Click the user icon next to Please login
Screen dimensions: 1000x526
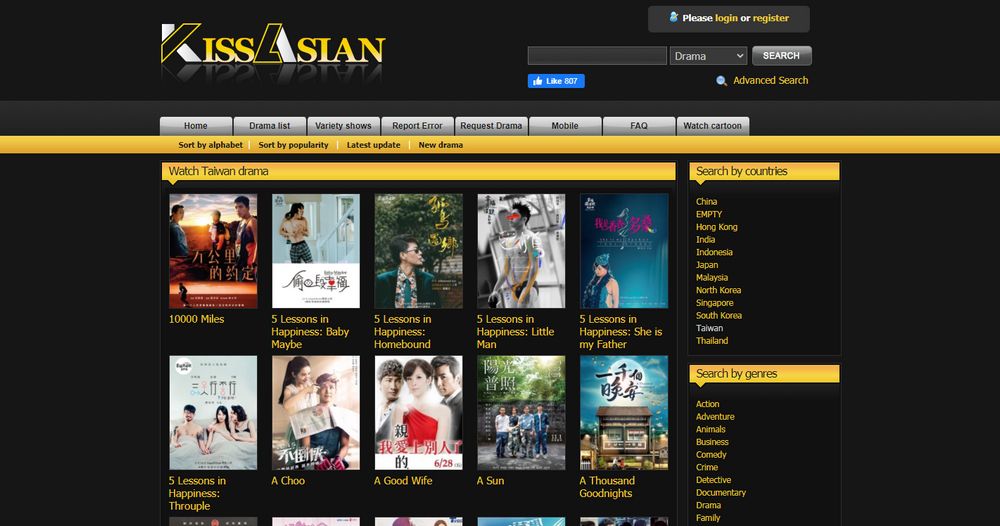tap(673, 17)
